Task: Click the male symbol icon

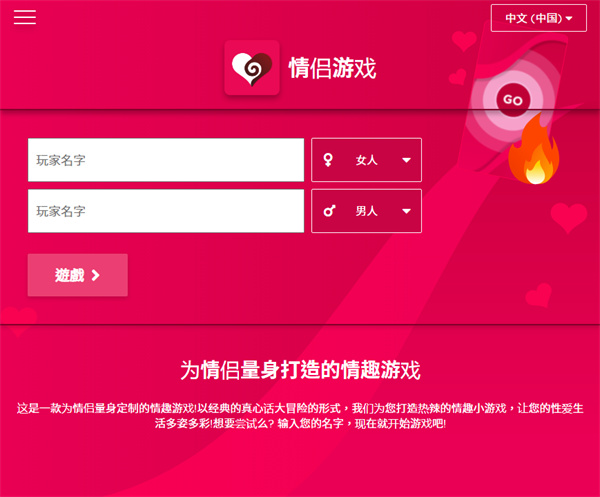Action: [329, 211]
